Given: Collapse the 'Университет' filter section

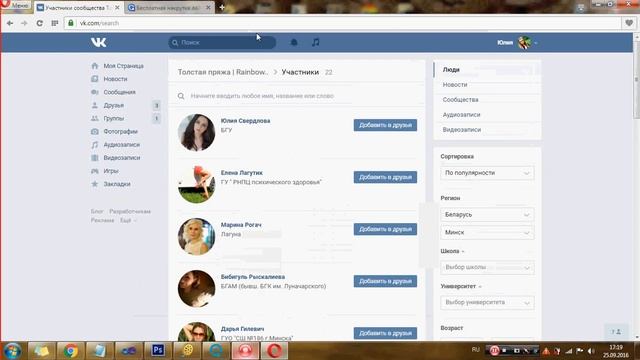Looking at the screenshot, I should tap(461, 286).
